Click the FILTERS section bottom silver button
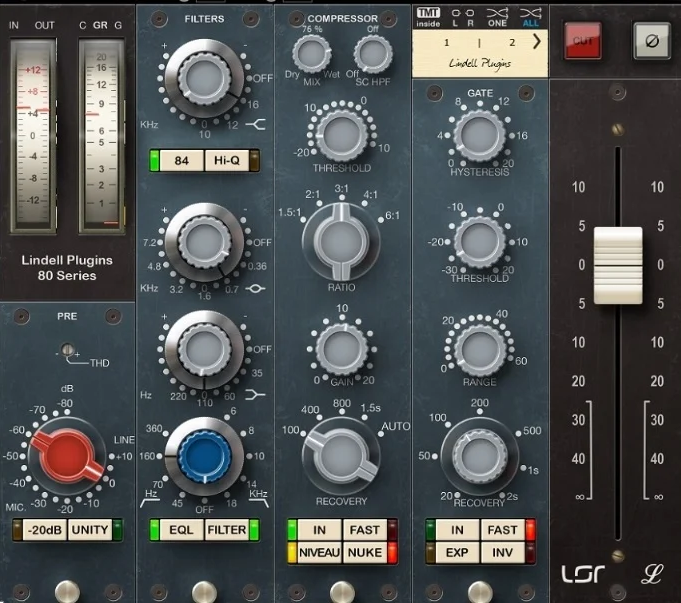 tap(204, 592)
